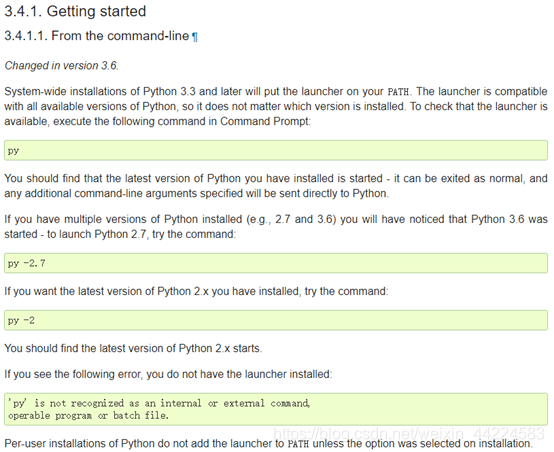This screenshot has height=452, width=554.
Task: Click the blog.csdn.net watermark URL
Action: click(x=409, y=433)
